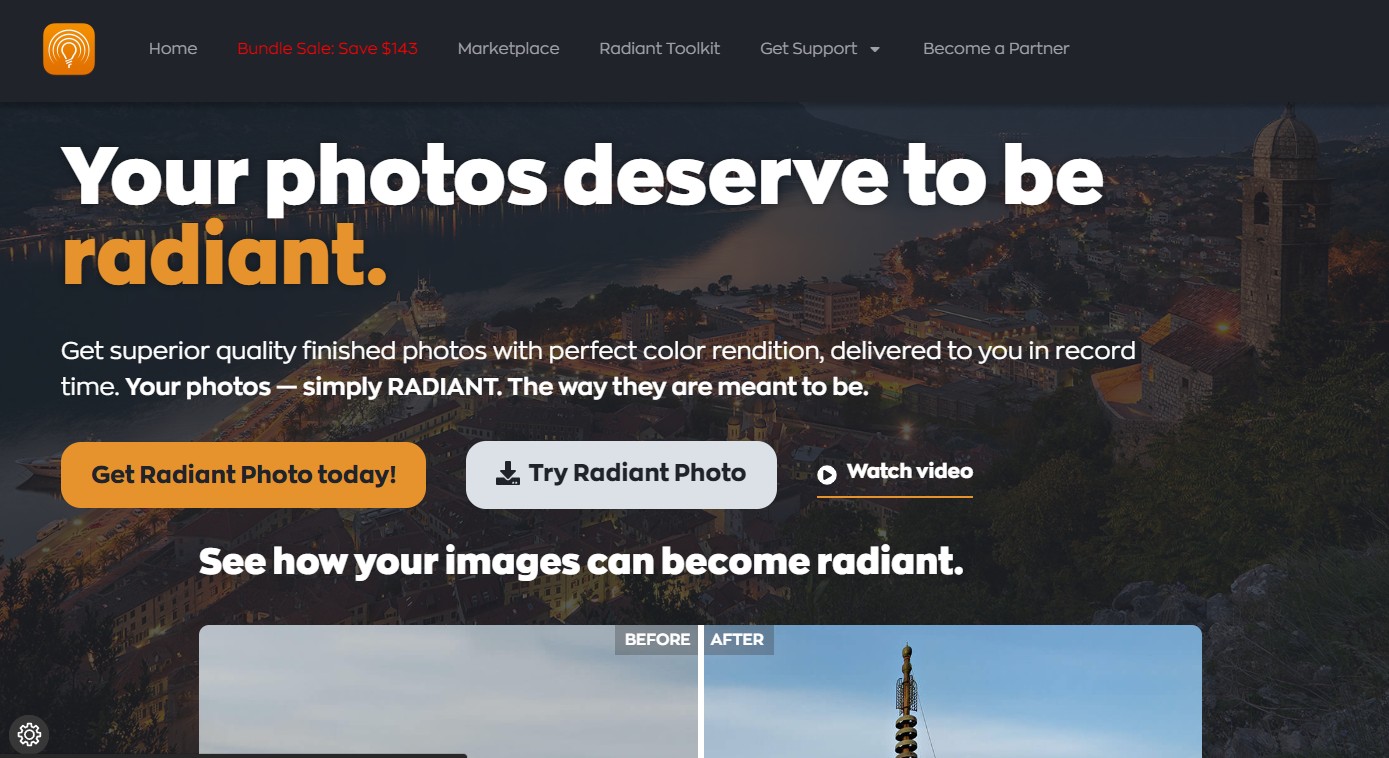
Task: Click the AFTER label on the comparison
Action: coord(738,640)
